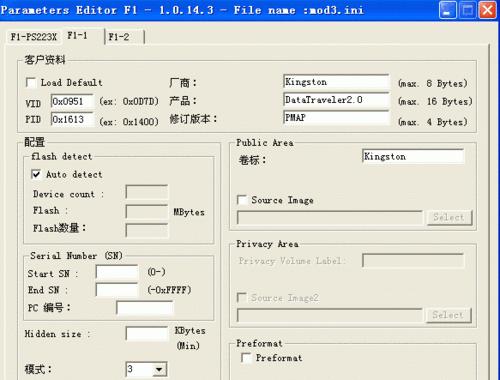
Task: Tick the Public Area Source Image checkbox
Action: pyautogui.click(x=242, y=200)
